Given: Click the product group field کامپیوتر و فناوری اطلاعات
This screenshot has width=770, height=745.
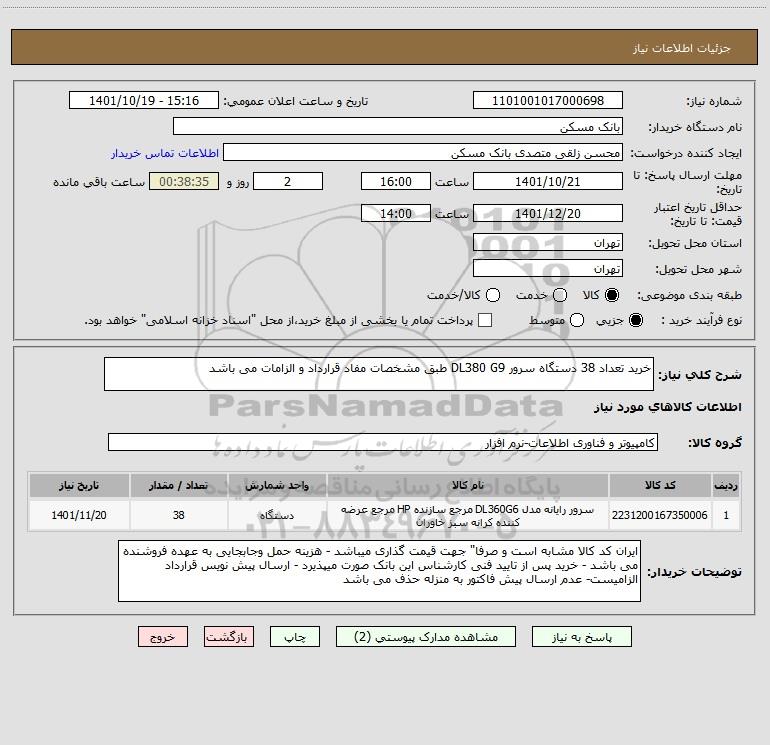Looking at the screenshot, I should coord(383,442).
